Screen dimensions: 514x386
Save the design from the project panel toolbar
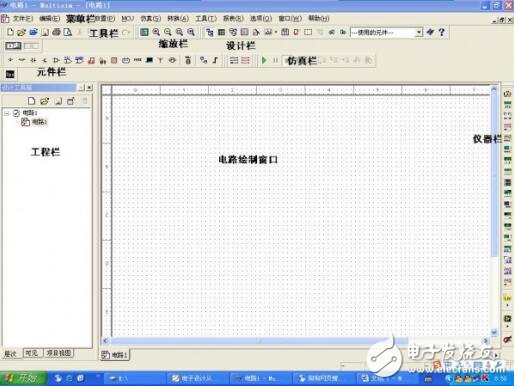coord(58,101)
